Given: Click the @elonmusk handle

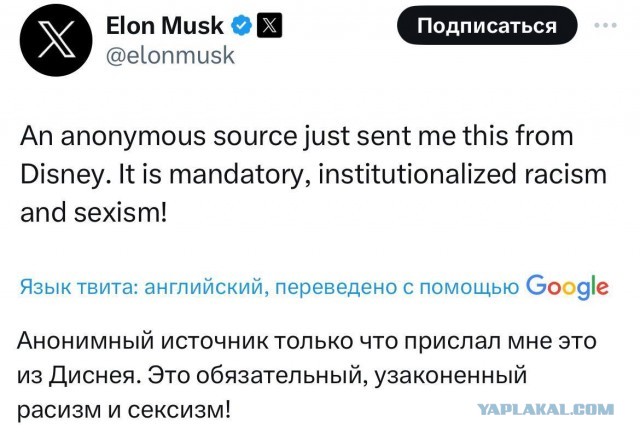Looking at the screenshot, I should coord(170,55).
